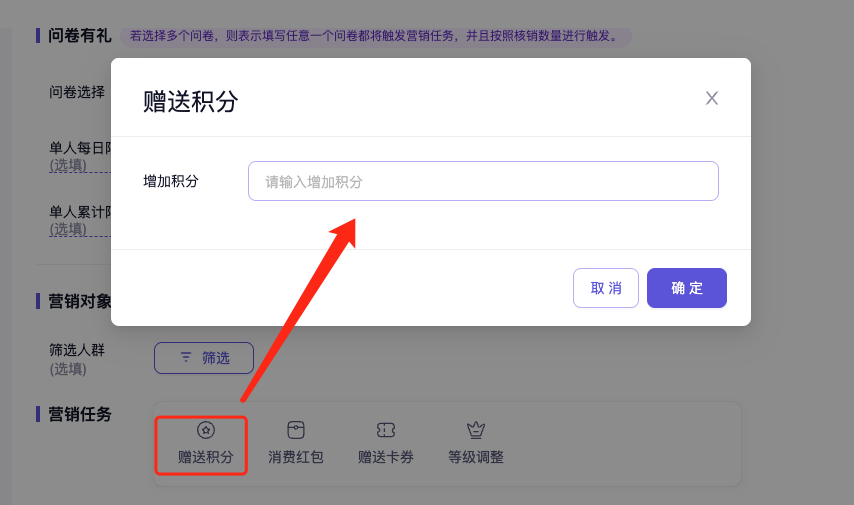Select the 营销任务 section heading
854x505 pixels.
coord(79,414)
